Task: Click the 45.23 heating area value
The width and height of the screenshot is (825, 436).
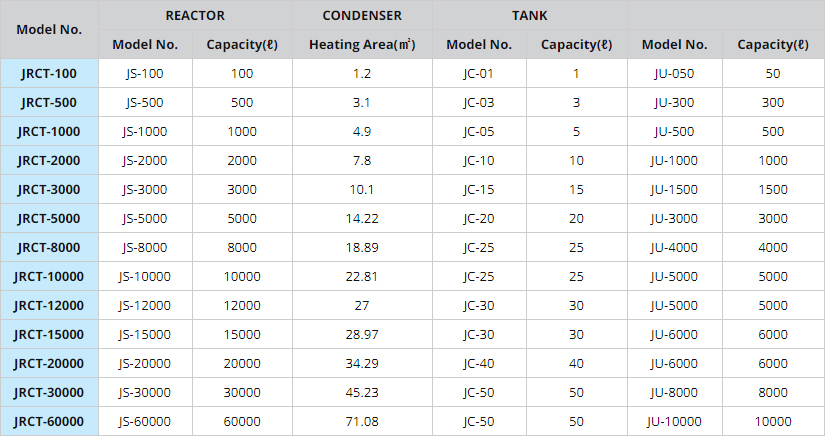Action: [x=362, y=392]
